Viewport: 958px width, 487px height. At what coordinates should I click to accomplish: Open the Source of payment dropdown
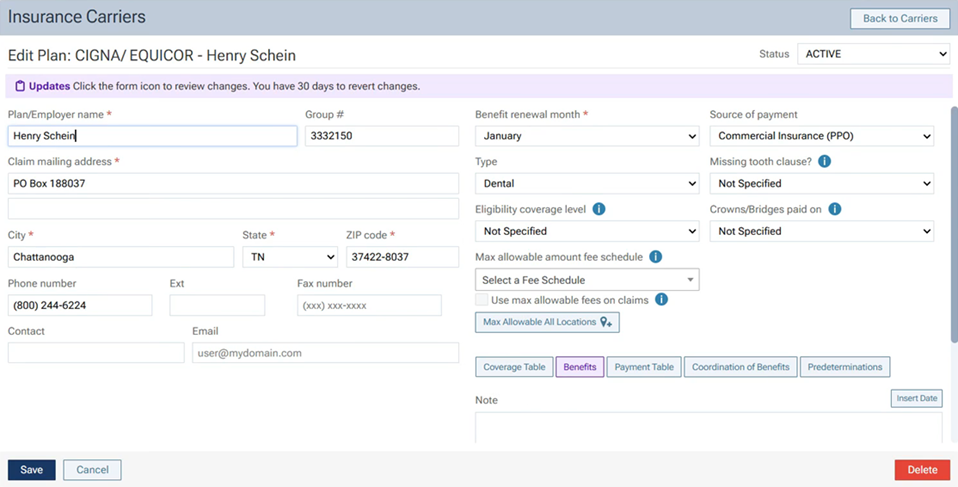coord(821,136)
